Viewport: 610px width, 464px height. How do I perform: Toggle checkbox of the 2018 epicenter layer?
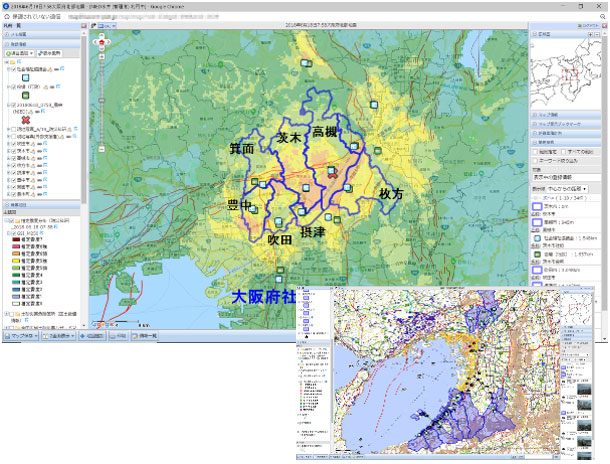(x=14, y=105)
